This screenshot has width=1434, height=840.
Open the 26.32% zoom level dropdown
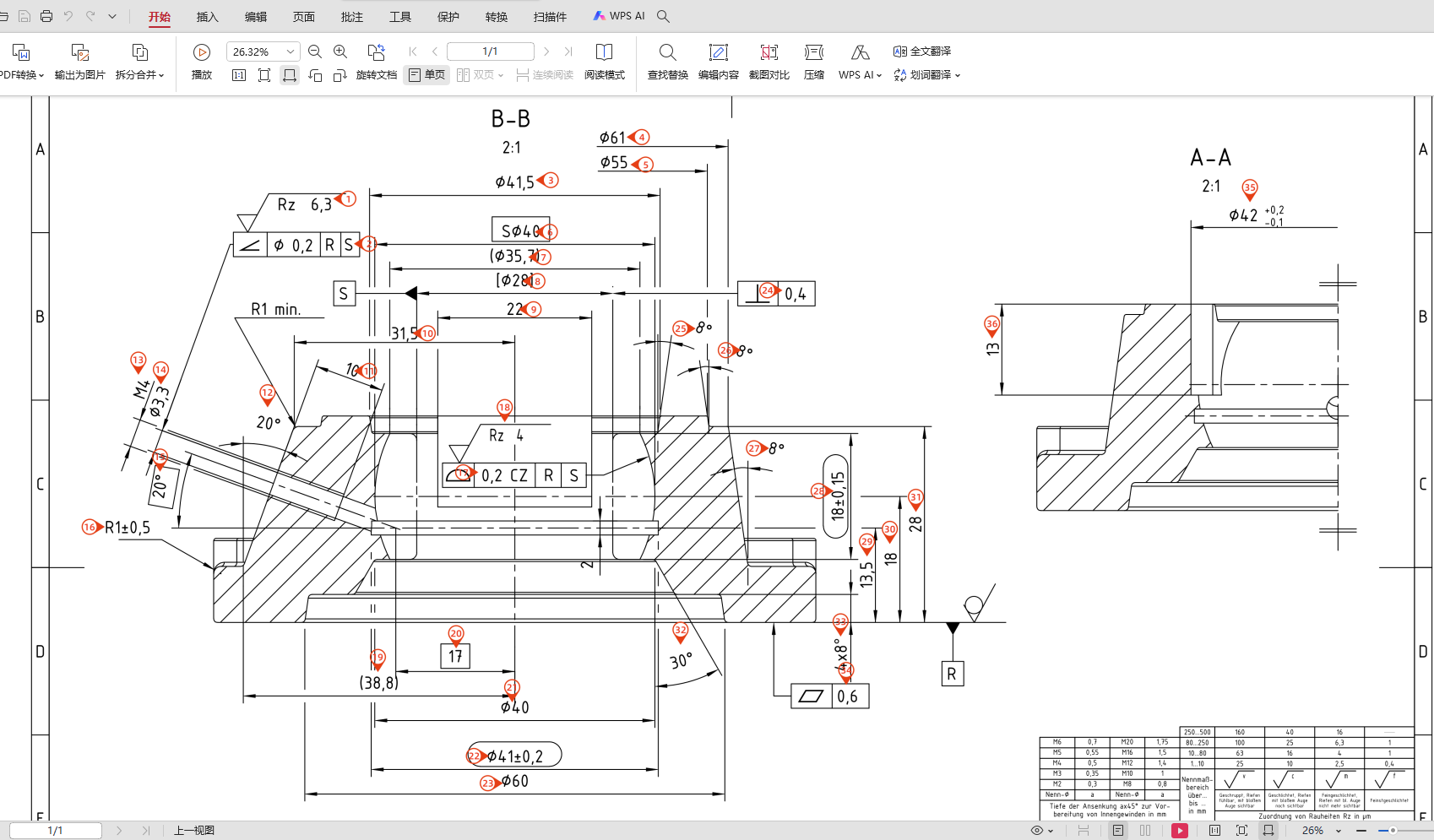click(x=290, y=51)
